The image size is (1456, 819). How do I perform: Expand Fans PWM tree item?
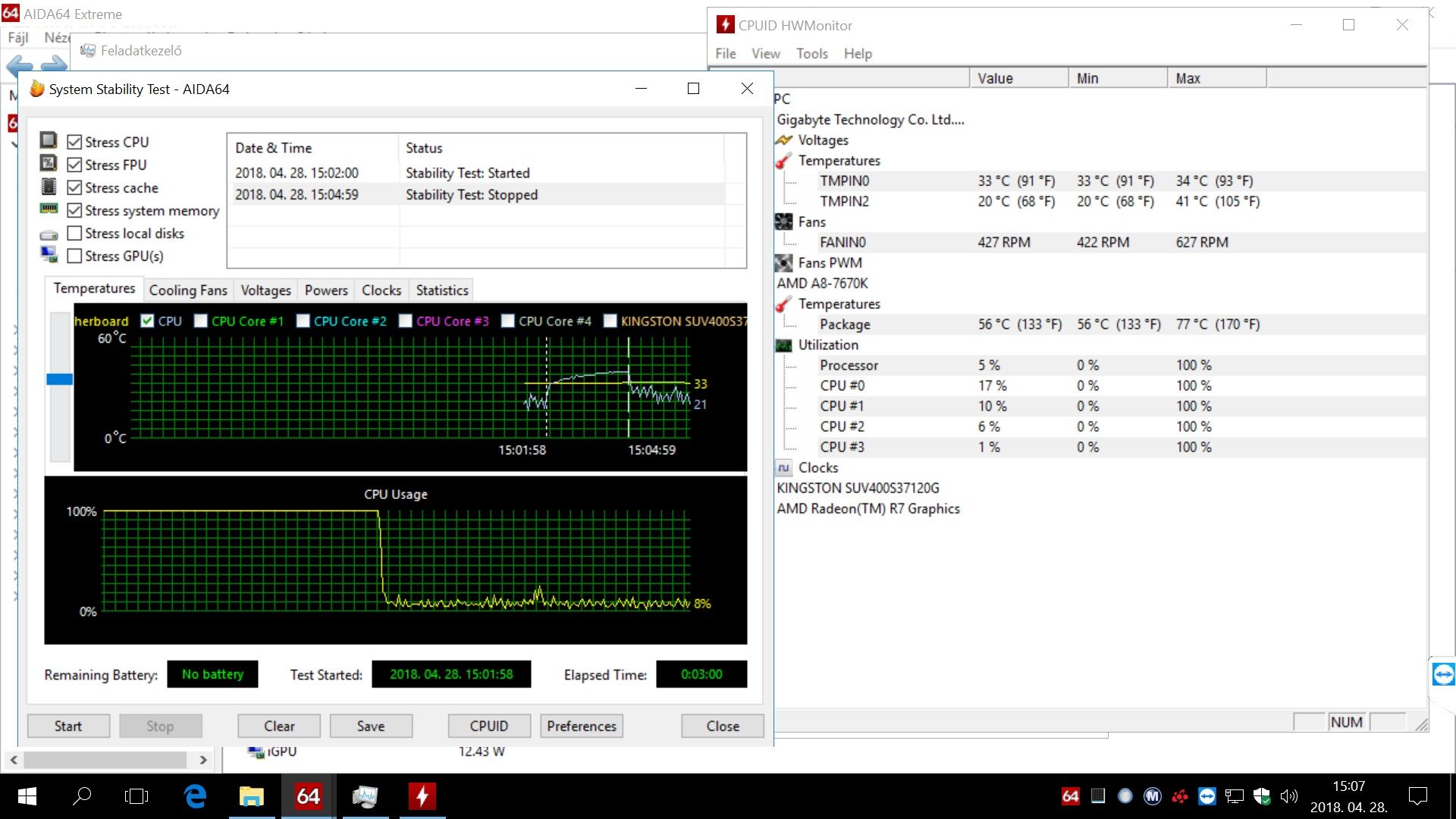[x=830, y=263]
